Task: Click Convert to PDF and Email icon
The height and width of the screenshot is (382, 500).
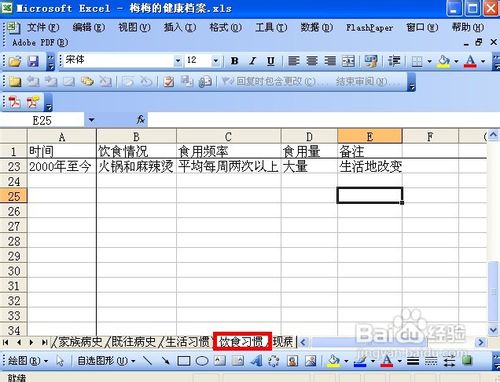Action: pyautogui.click(x=33, y=102)
